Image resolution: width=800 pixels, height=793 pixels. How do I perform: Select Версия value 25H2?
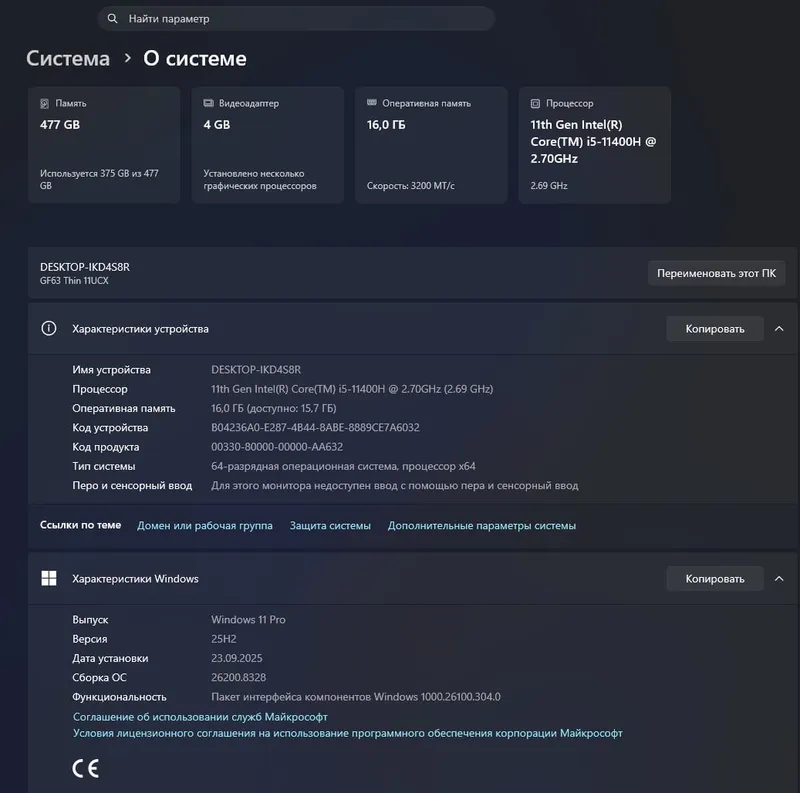coord(223,639)
